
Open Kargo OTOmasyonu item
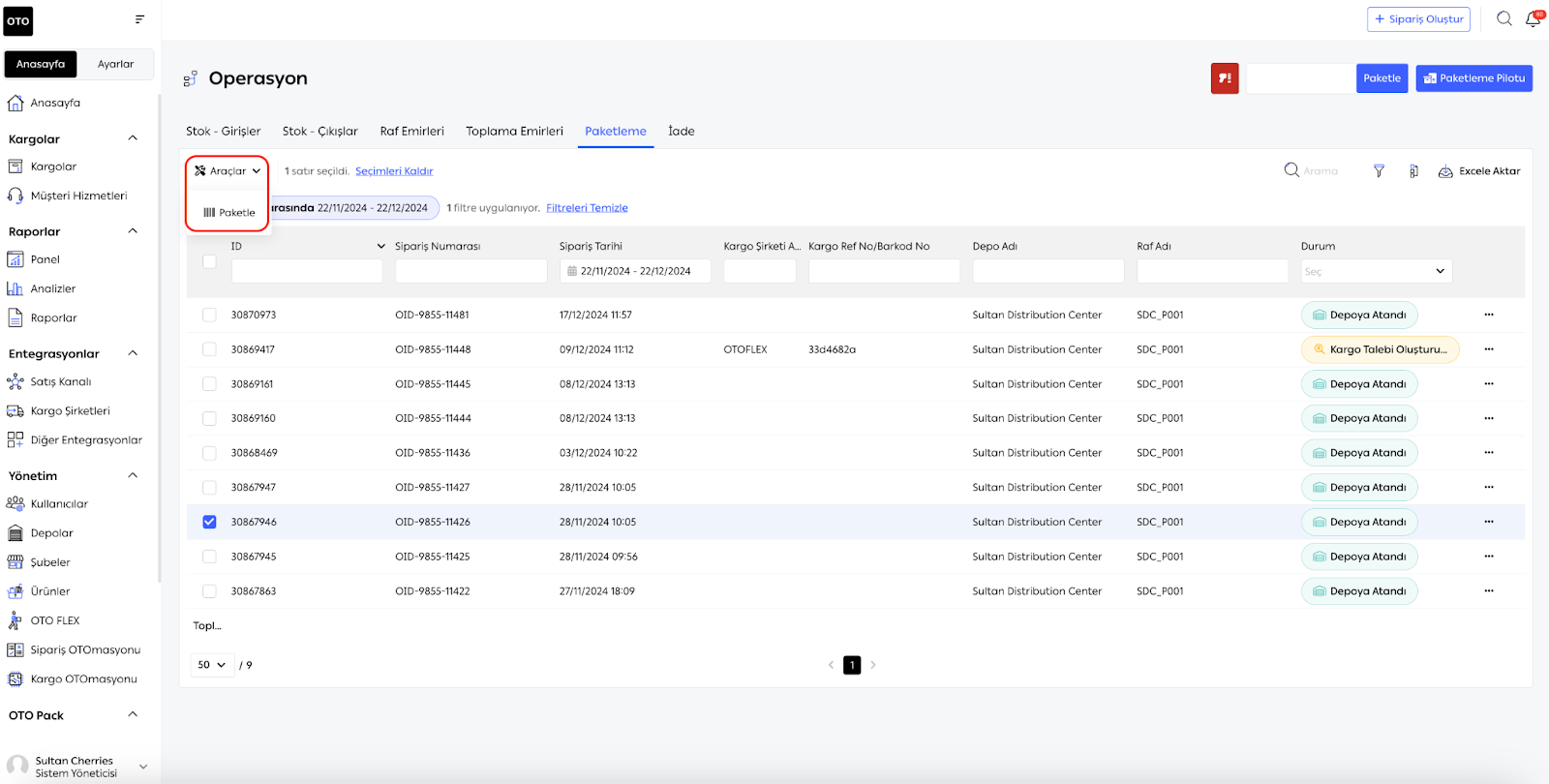coord(73,678)
